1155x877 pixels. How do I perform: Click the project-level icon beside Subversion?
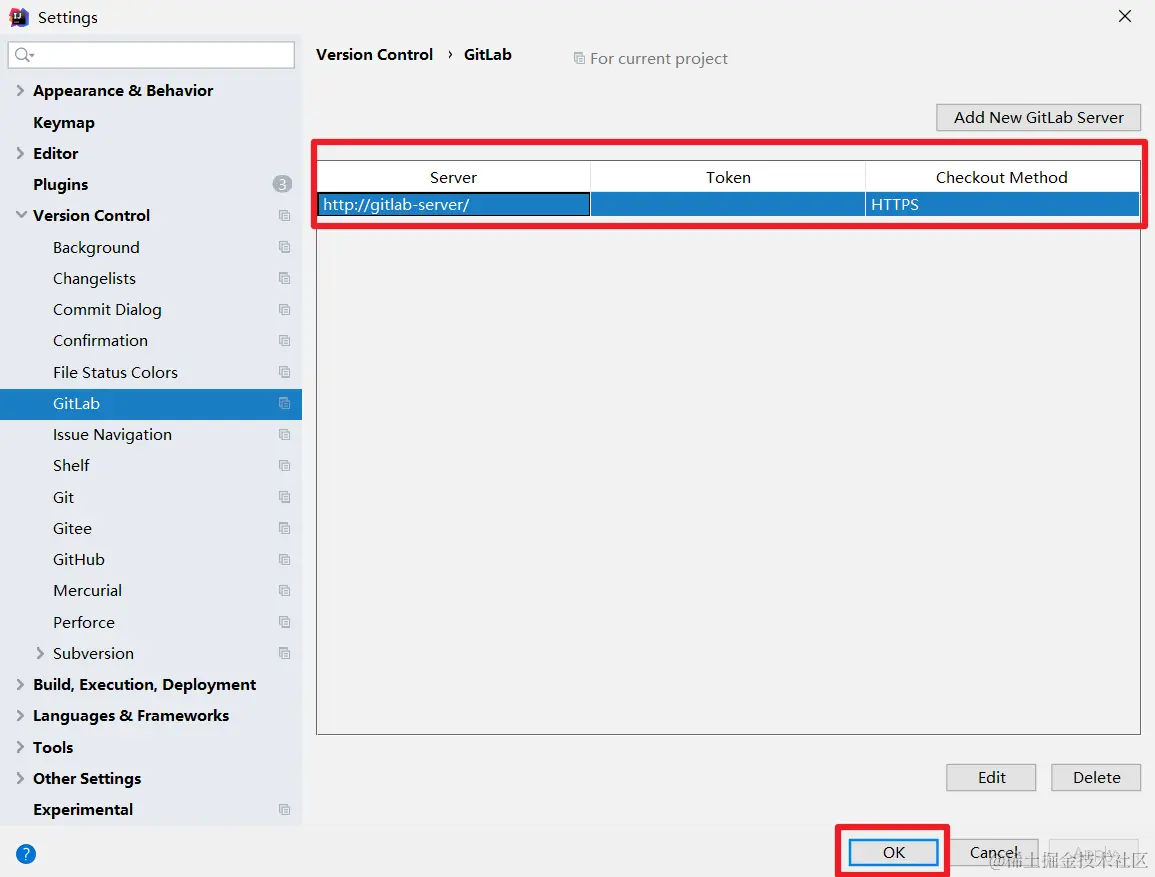(x=284, y=653)
